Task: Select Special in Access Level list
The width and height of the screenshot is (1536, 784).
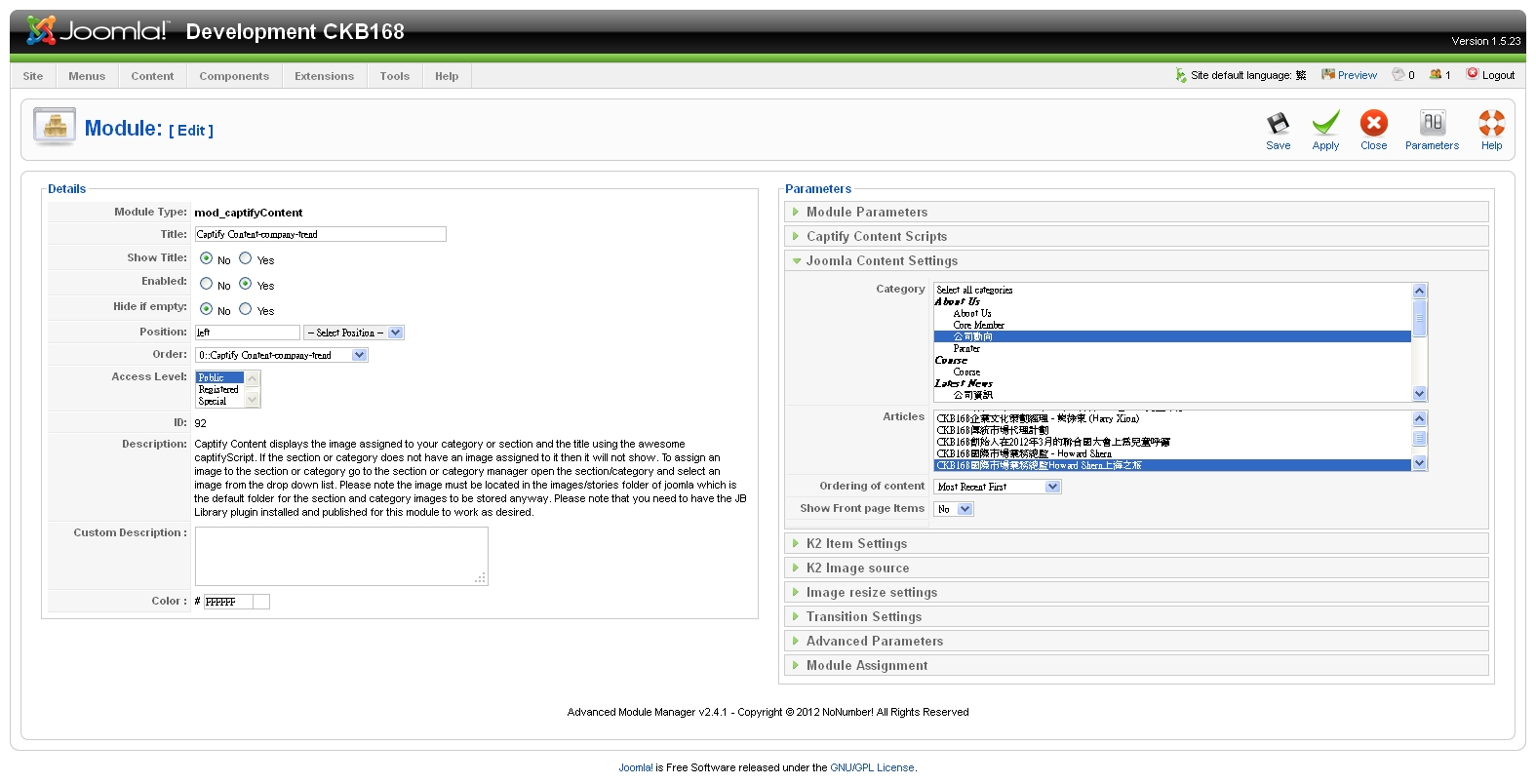Action: coord(219,401)
